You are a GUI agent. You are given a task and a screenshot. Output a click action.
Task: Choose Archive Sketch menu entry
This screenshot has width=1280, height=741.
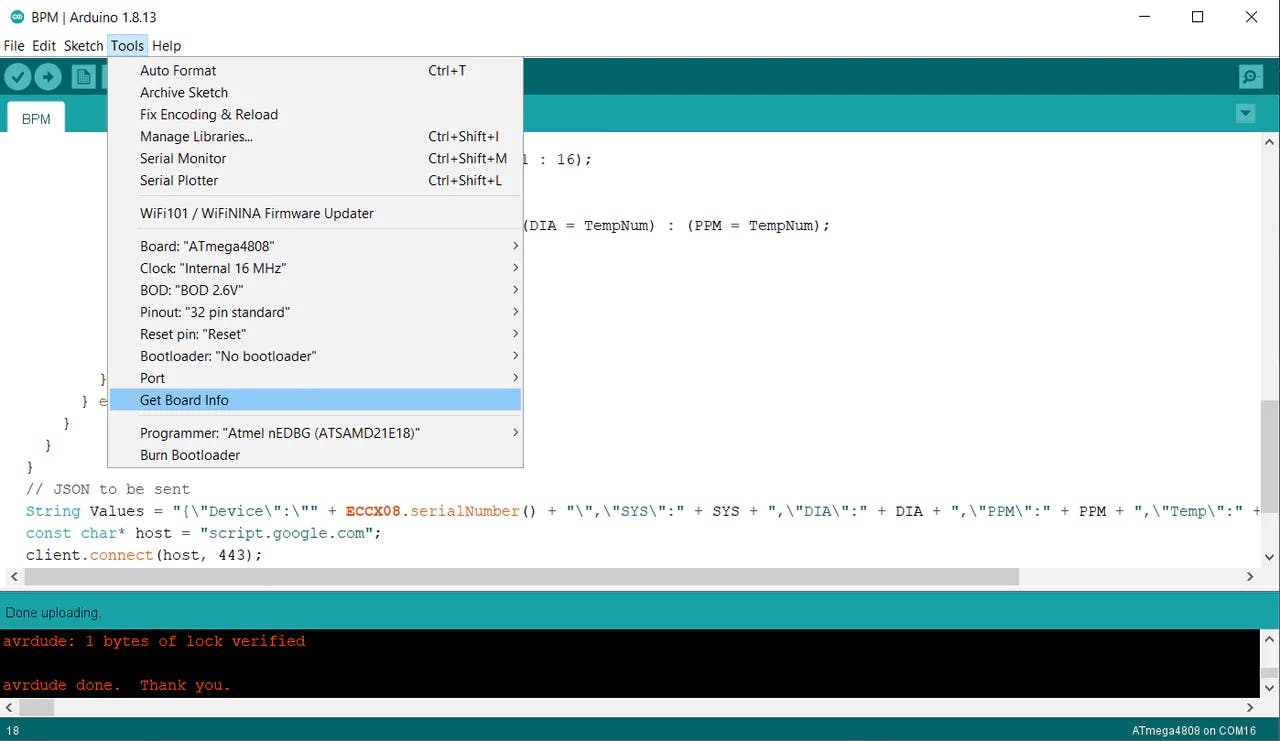point(315,93)
